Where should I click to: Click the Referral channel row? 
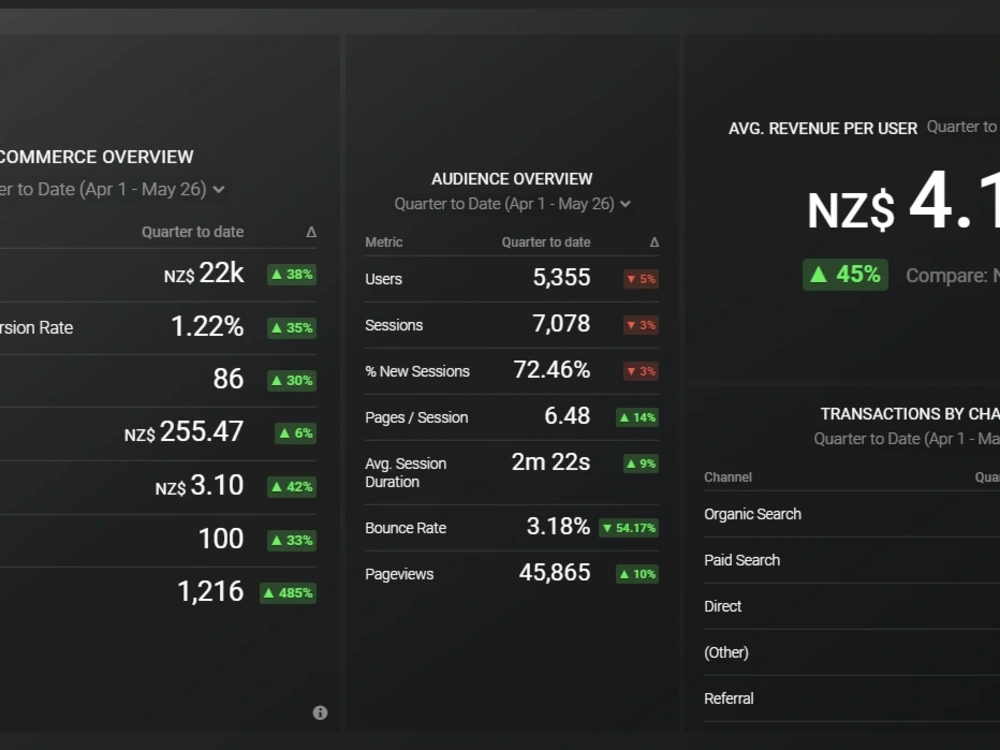[x=852, y=698]
